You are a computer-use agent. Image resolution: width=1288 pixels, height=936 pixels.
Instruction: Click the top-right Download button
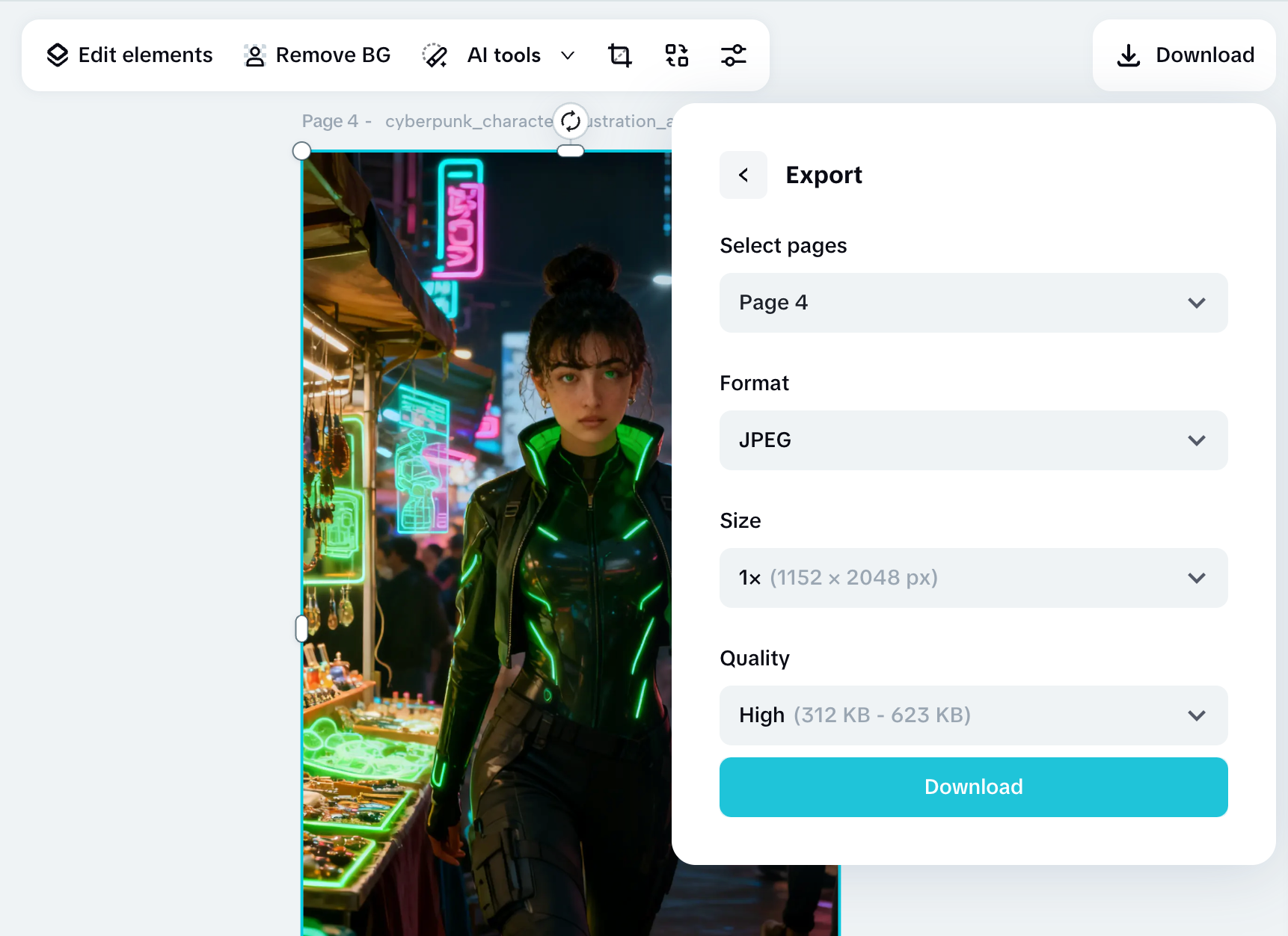[1185, 55]
